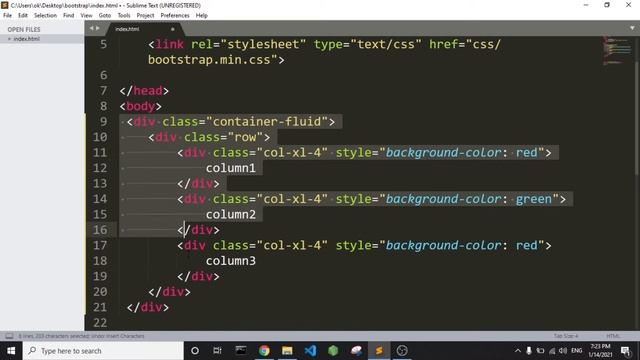The image size is (640, 360).
Task: Click line number 16 in gutter
Action: (100, 230)
